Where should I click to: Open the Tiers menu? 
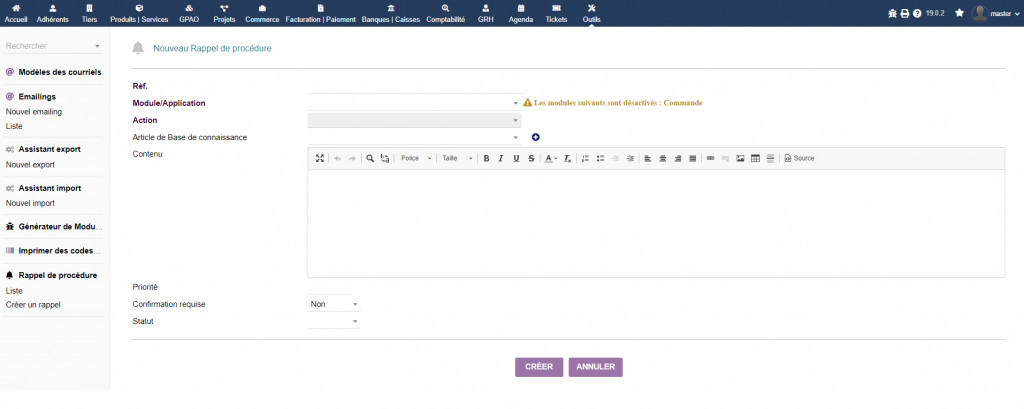tap(89, 14)
